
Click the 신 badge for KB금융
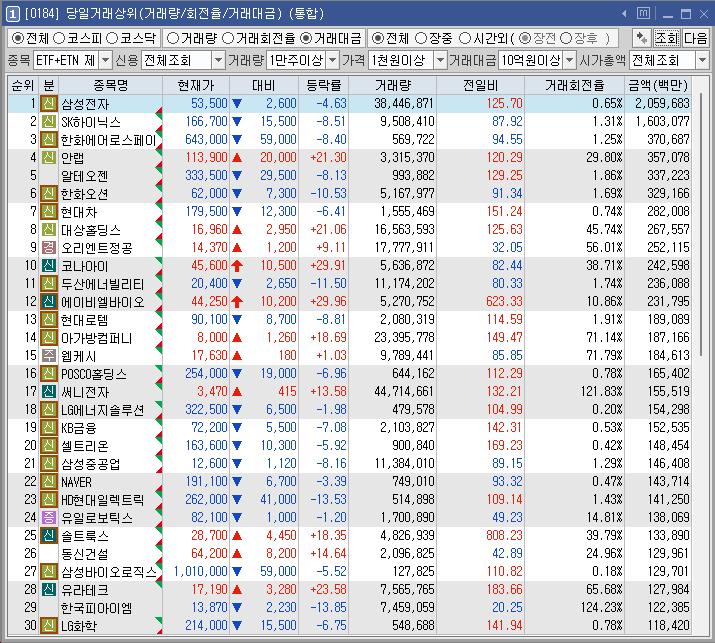(x=48, y=428)
